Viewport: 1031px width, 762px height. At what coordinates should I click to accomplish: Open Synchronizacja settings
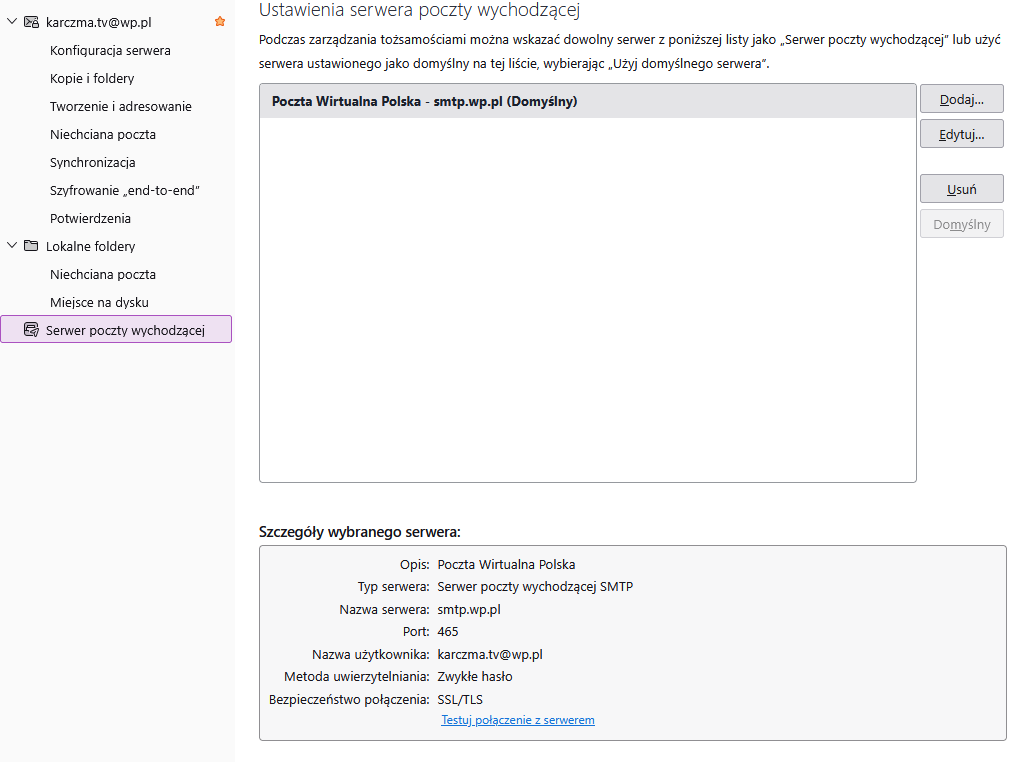coord(93,162)
